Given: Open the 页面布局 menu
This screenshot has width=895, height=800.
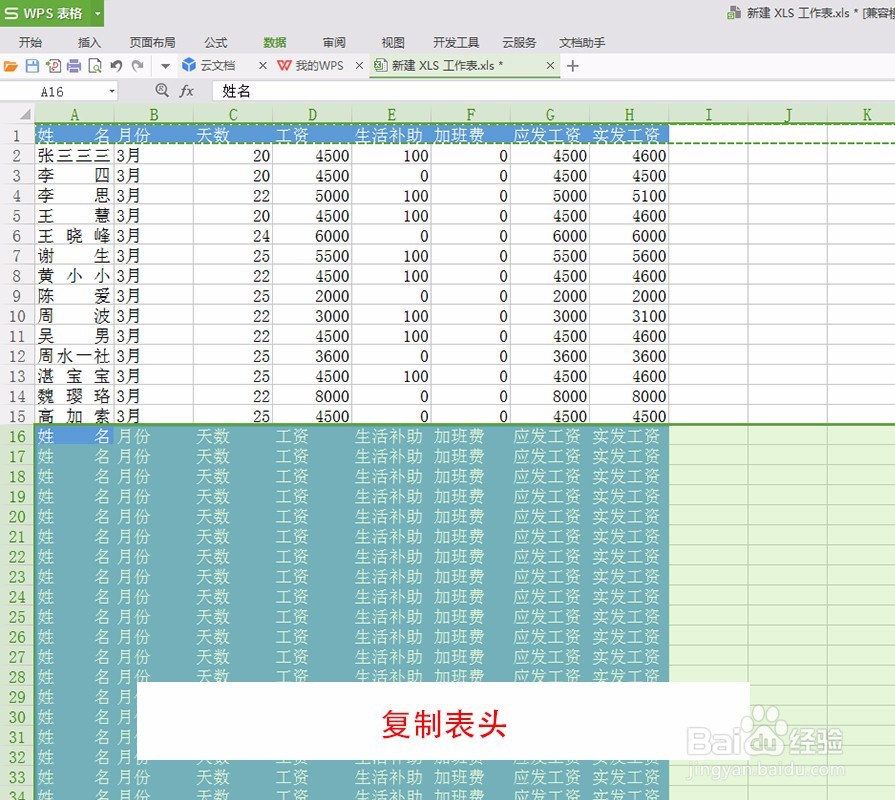Looking at the screenshot, I should (151, 42).
